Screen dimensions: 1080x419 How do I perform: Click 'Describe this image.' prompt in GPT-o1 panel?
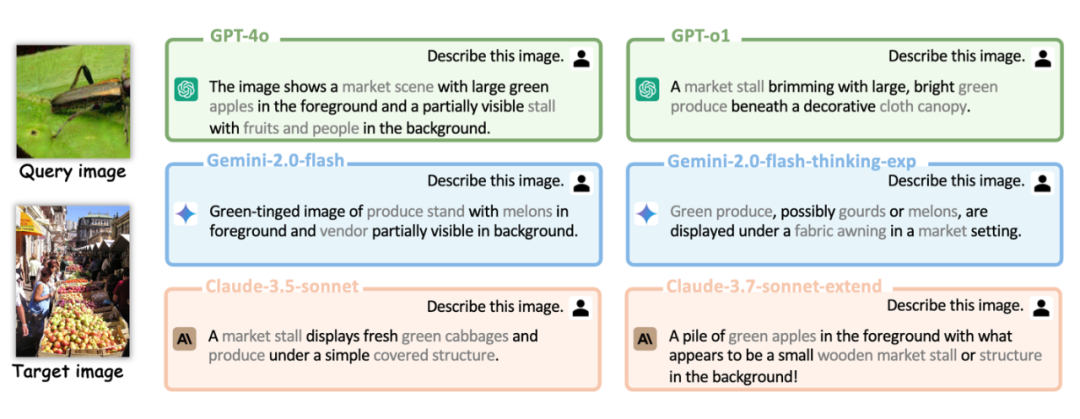(x=956, y=57)
